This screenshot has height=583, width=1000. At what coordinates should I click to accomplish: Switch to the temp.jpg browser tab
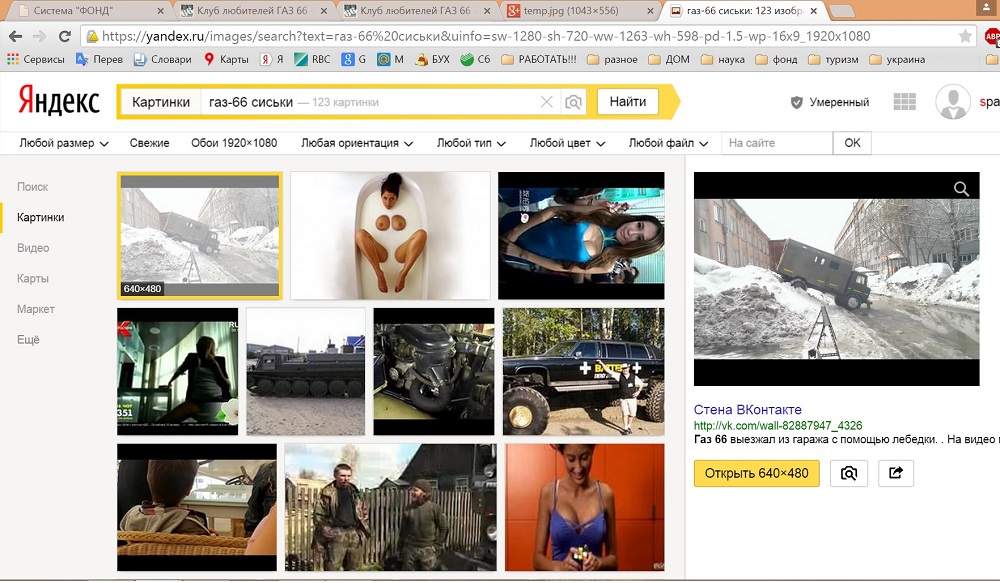[x=579, y=11]
